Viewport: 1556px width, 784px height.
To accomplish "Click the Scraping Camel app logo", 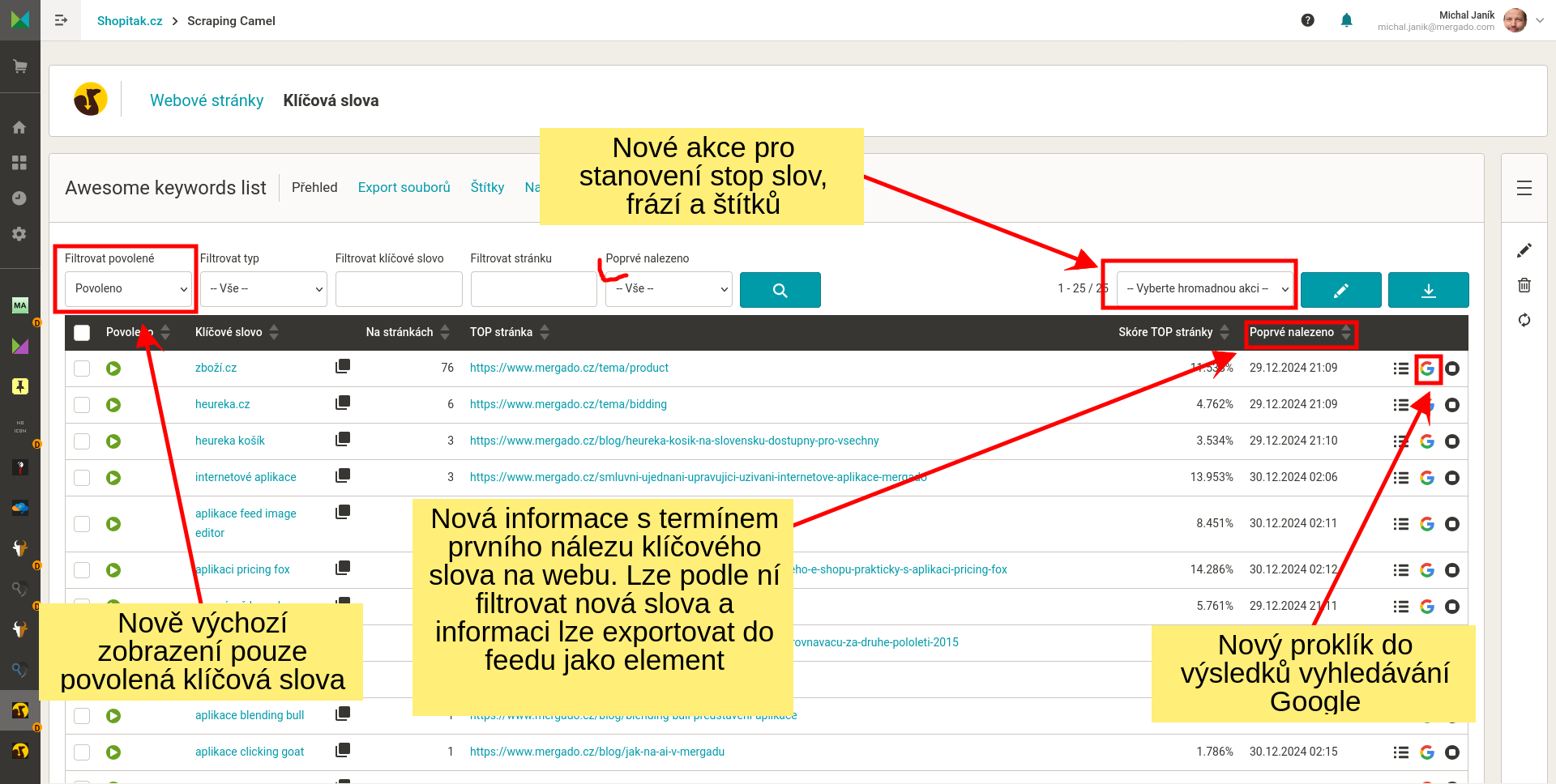I will (91, 100).
